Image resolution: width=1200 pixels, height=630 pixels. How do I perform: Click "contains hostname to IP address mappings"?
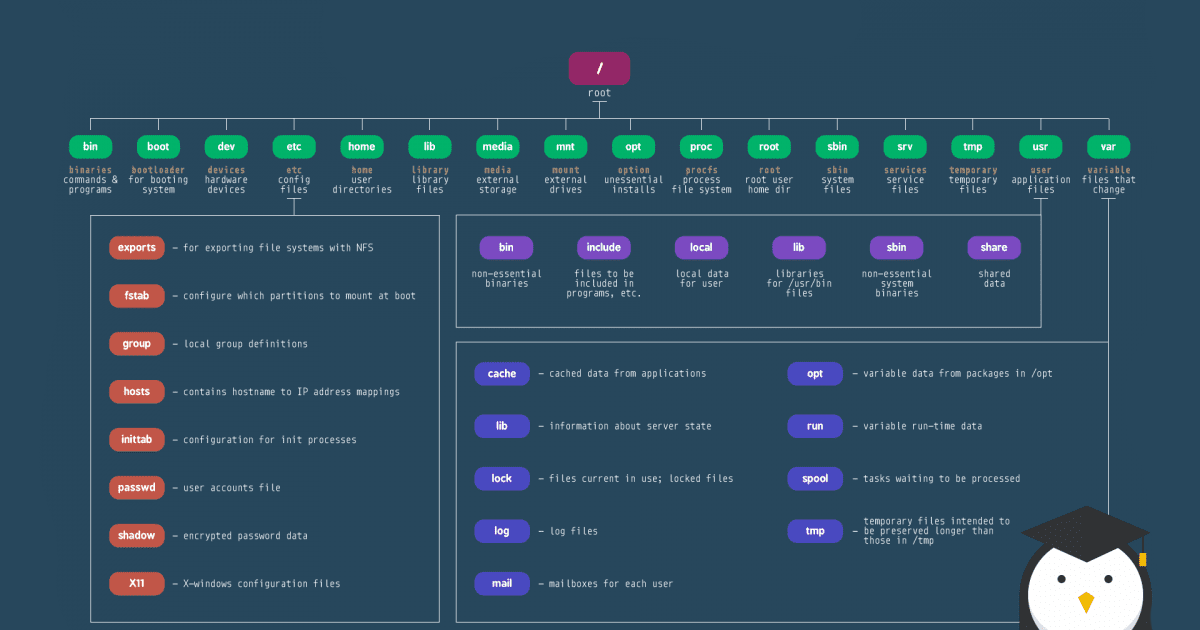point(291,392)
